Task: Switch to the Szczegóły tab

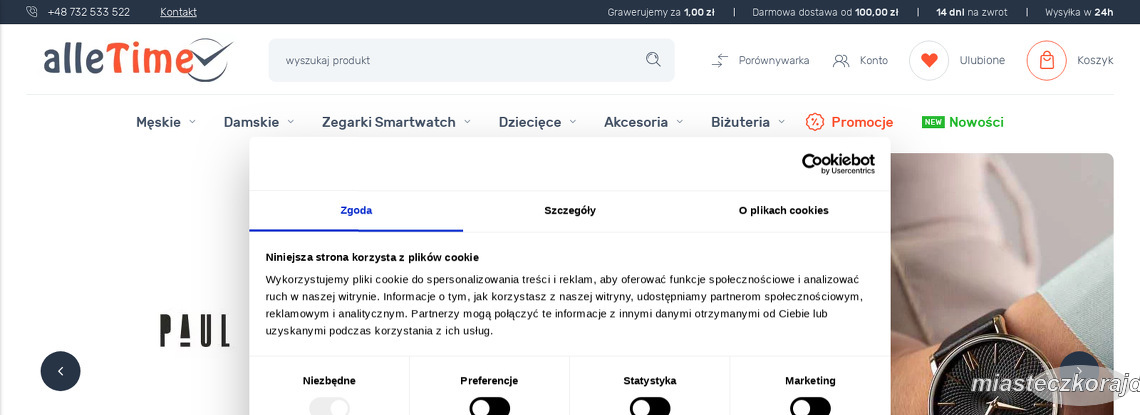Action: [x=570, y=211]
